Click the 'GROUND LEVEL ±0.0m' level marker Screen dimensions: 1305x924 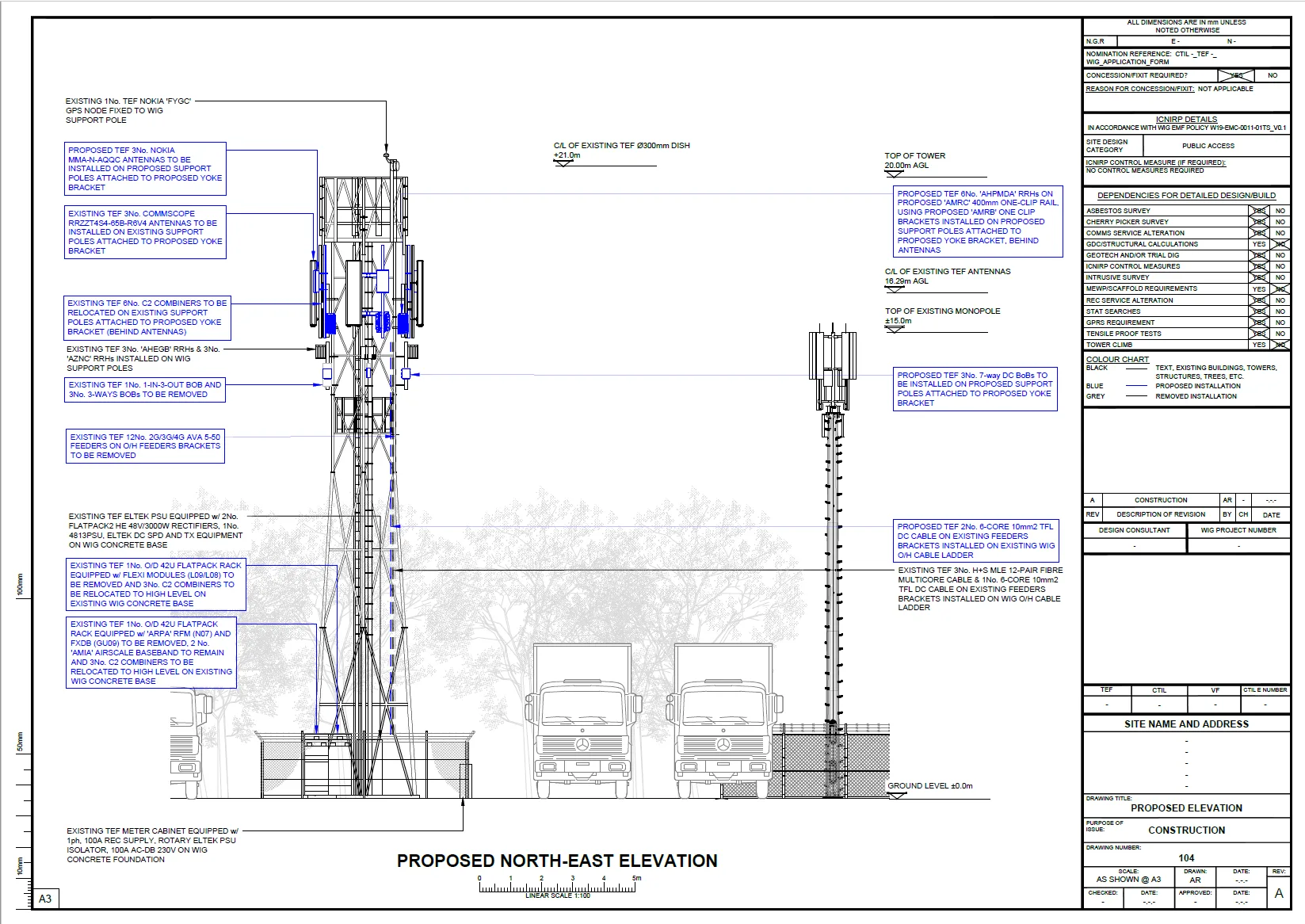929,786
